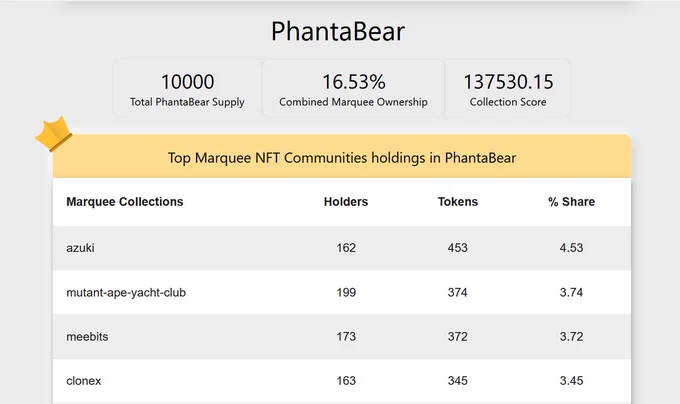Open the mutant-ape-yacht-club collection
The height and width of the screenshot is (404, 680).
coord(342,293)
